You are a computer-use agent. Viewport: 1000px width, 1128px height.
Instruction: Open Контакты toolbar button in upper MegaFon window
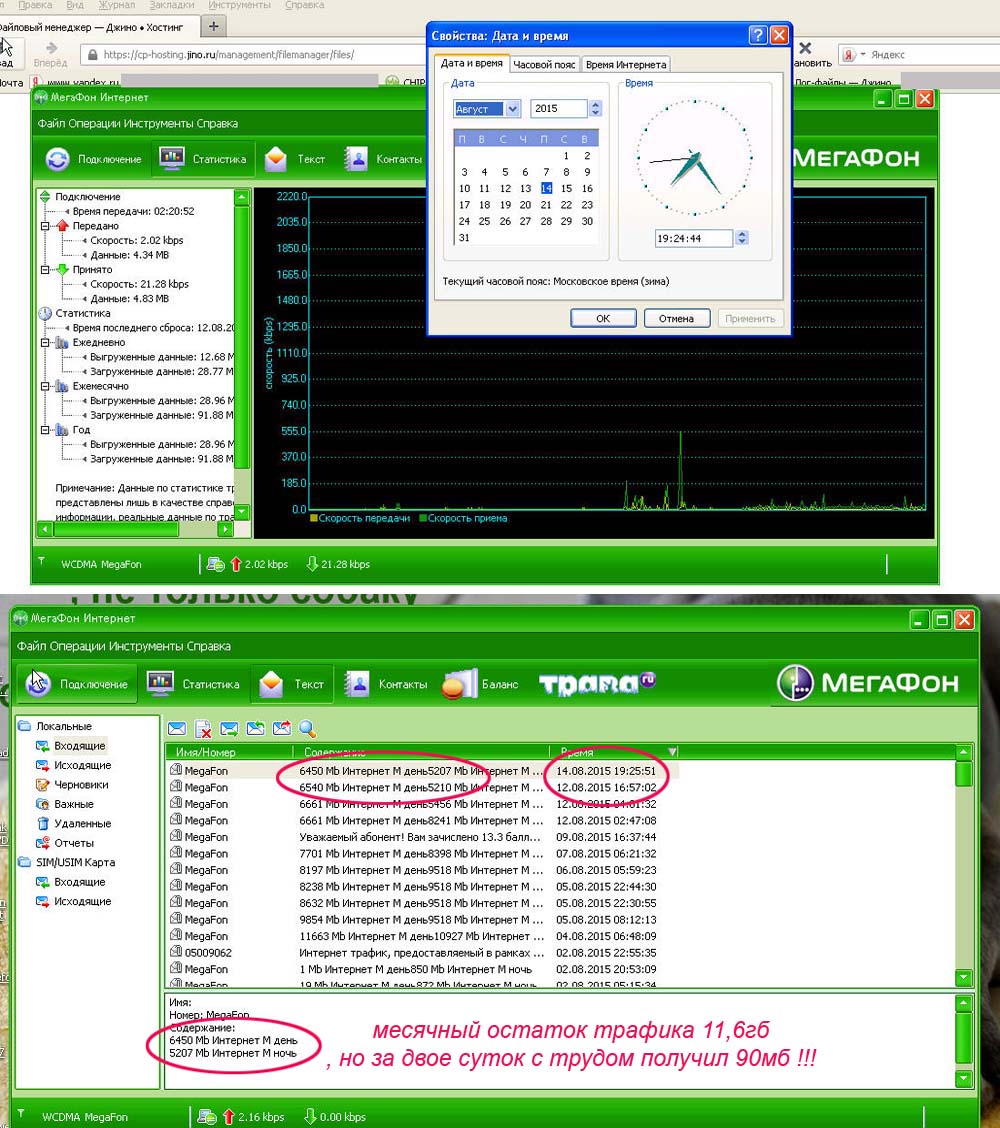(383, 159)
